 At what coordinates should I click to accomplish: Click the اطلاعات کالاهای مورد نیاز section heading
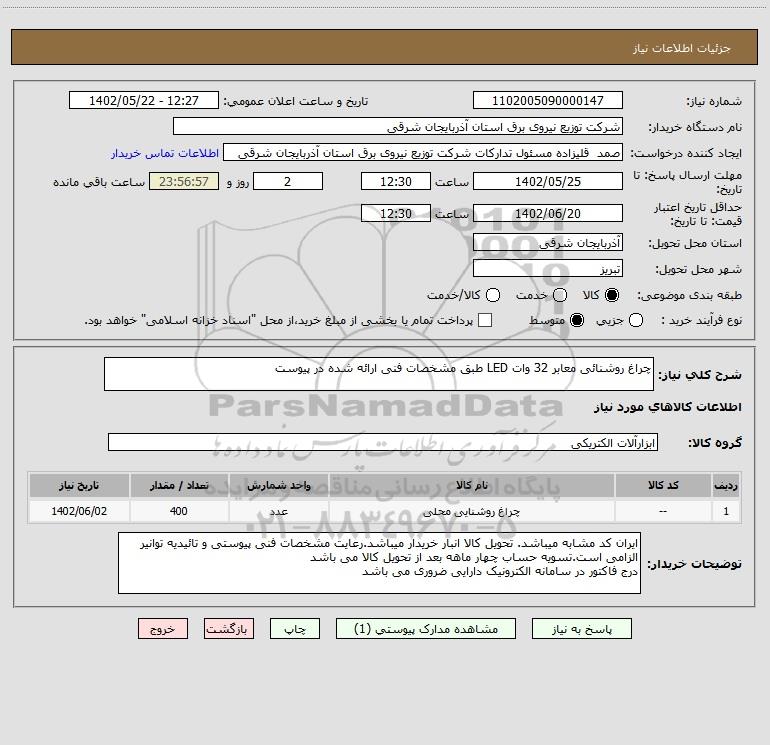pos(668,407)
